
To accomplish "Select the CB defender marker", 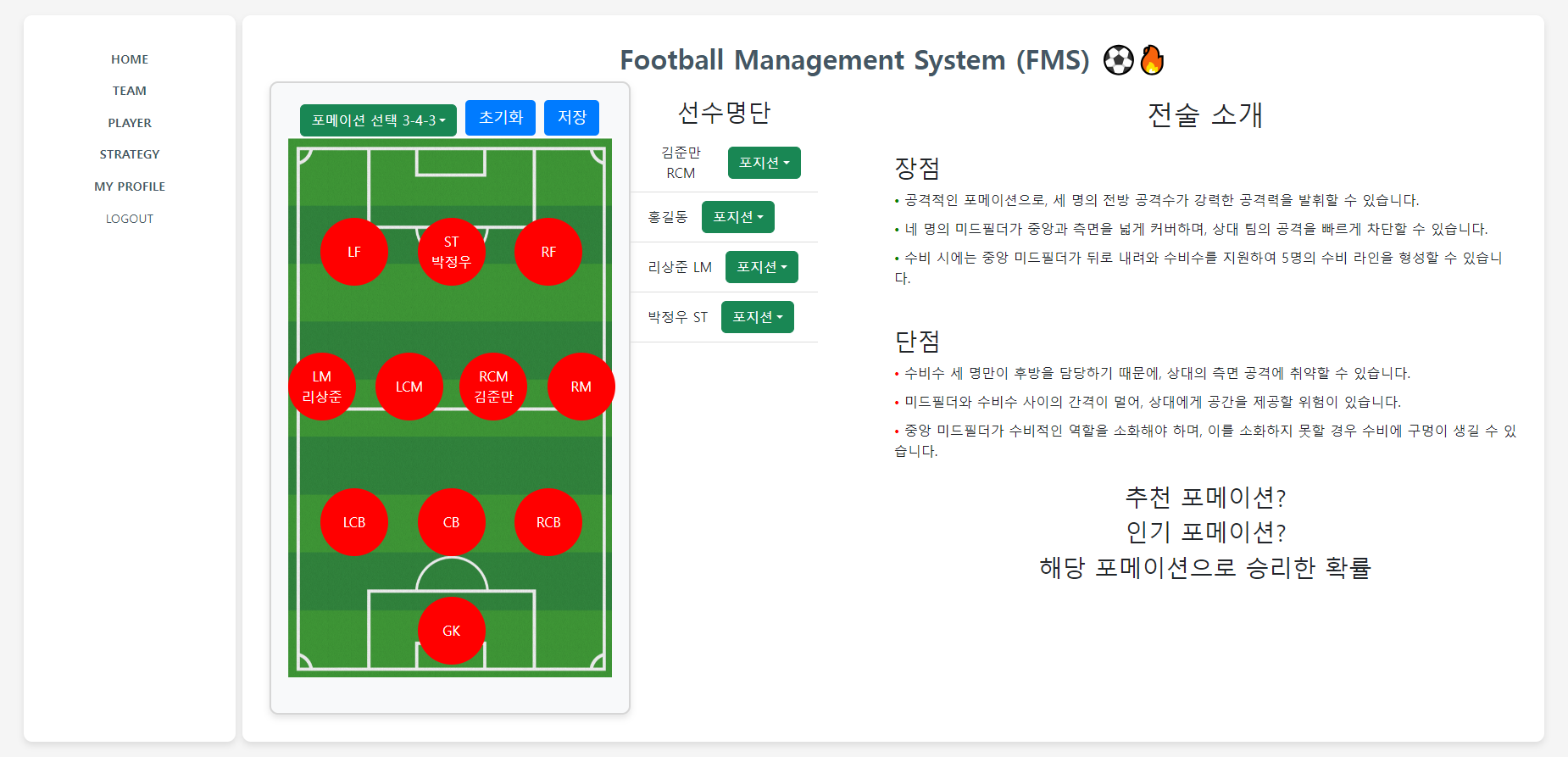I will pyautogui.click(x=451, y=522).
